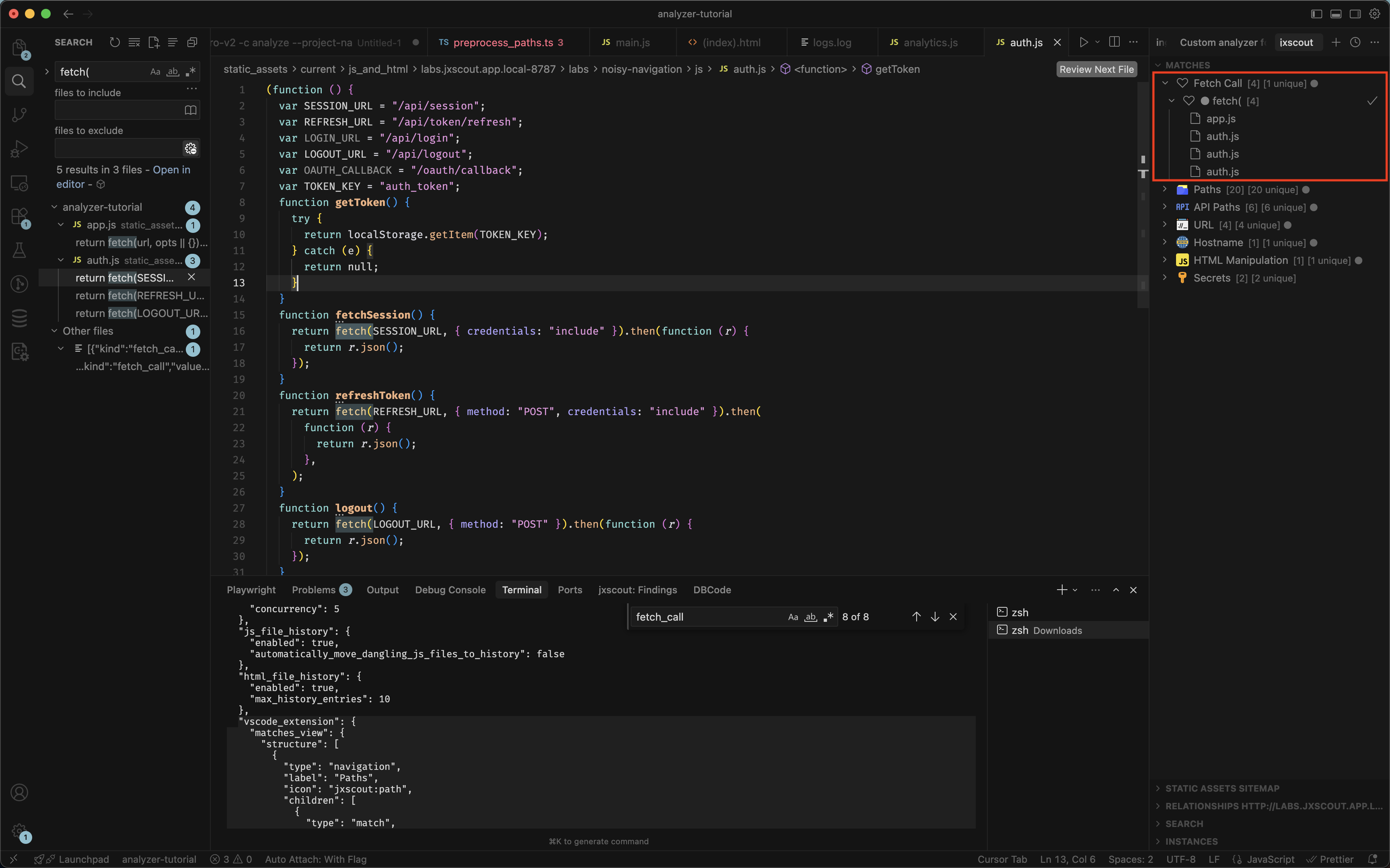Screen dimensions: 1390x868
Task: Maximize the terminal panel
Action: [x=1116, y=590]
